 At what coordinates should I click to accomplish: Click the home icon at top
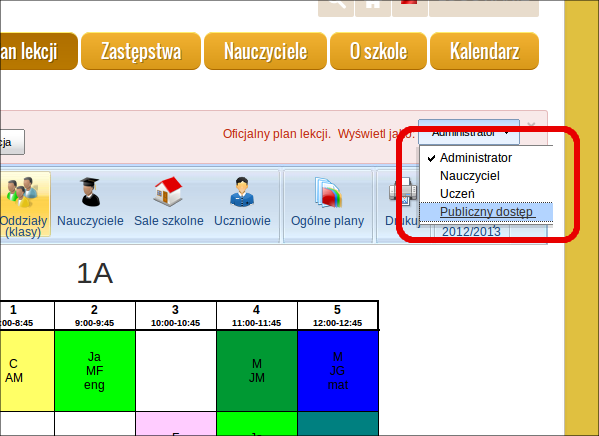pos(372,6)
